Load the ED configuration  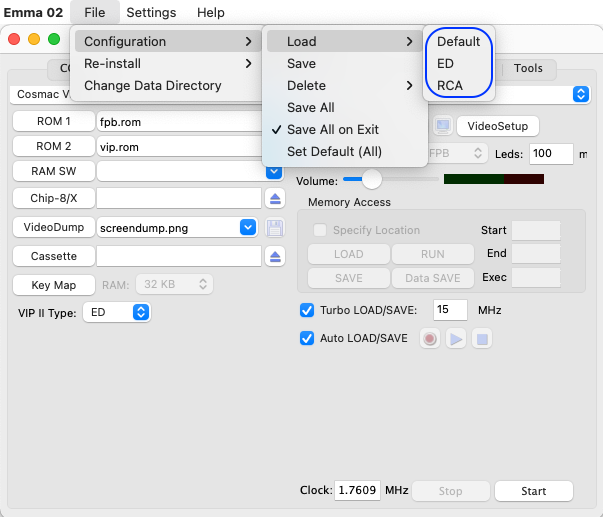(x=458, y=63)
